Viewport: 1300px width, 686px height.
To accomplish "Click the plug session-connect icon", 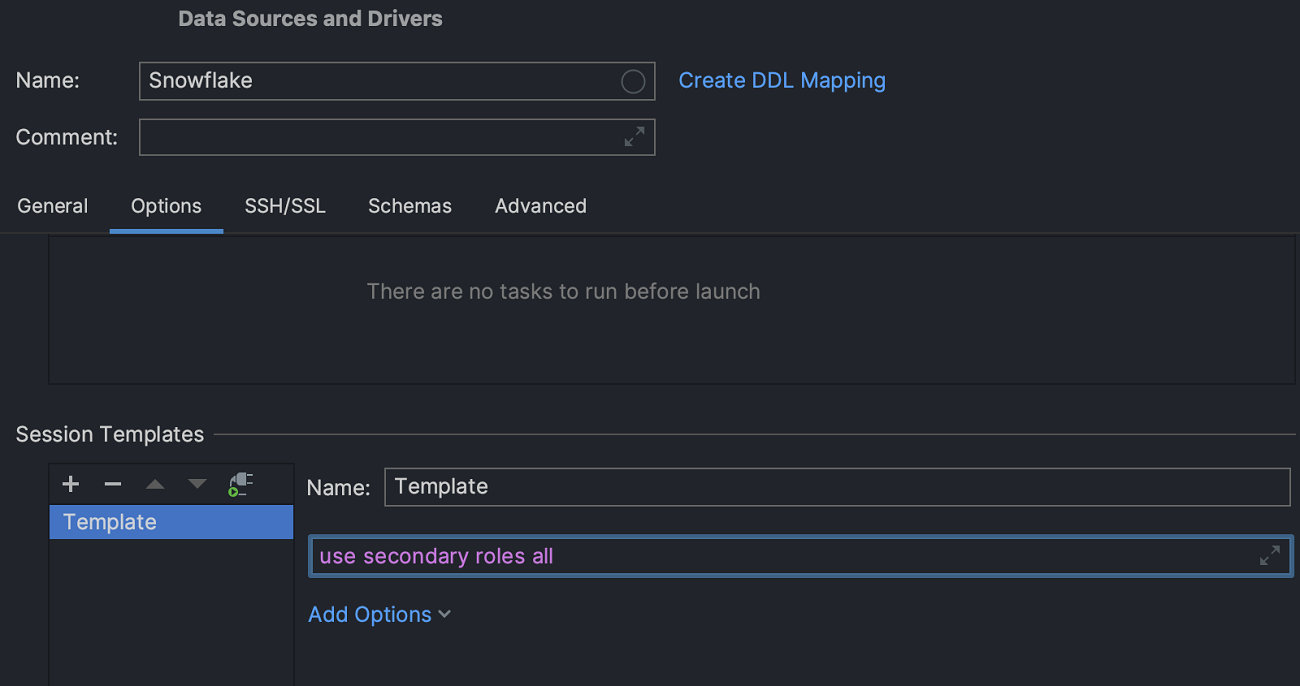I will 240,485.
